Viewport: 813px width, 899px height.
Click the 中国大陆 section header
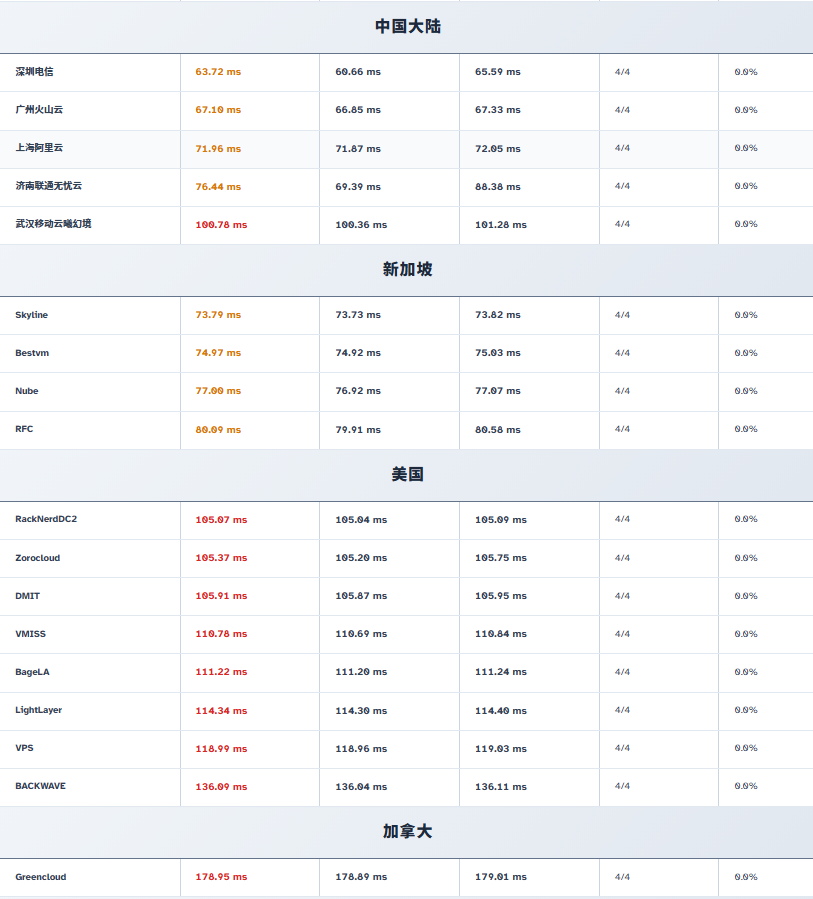tap(407, 26)
